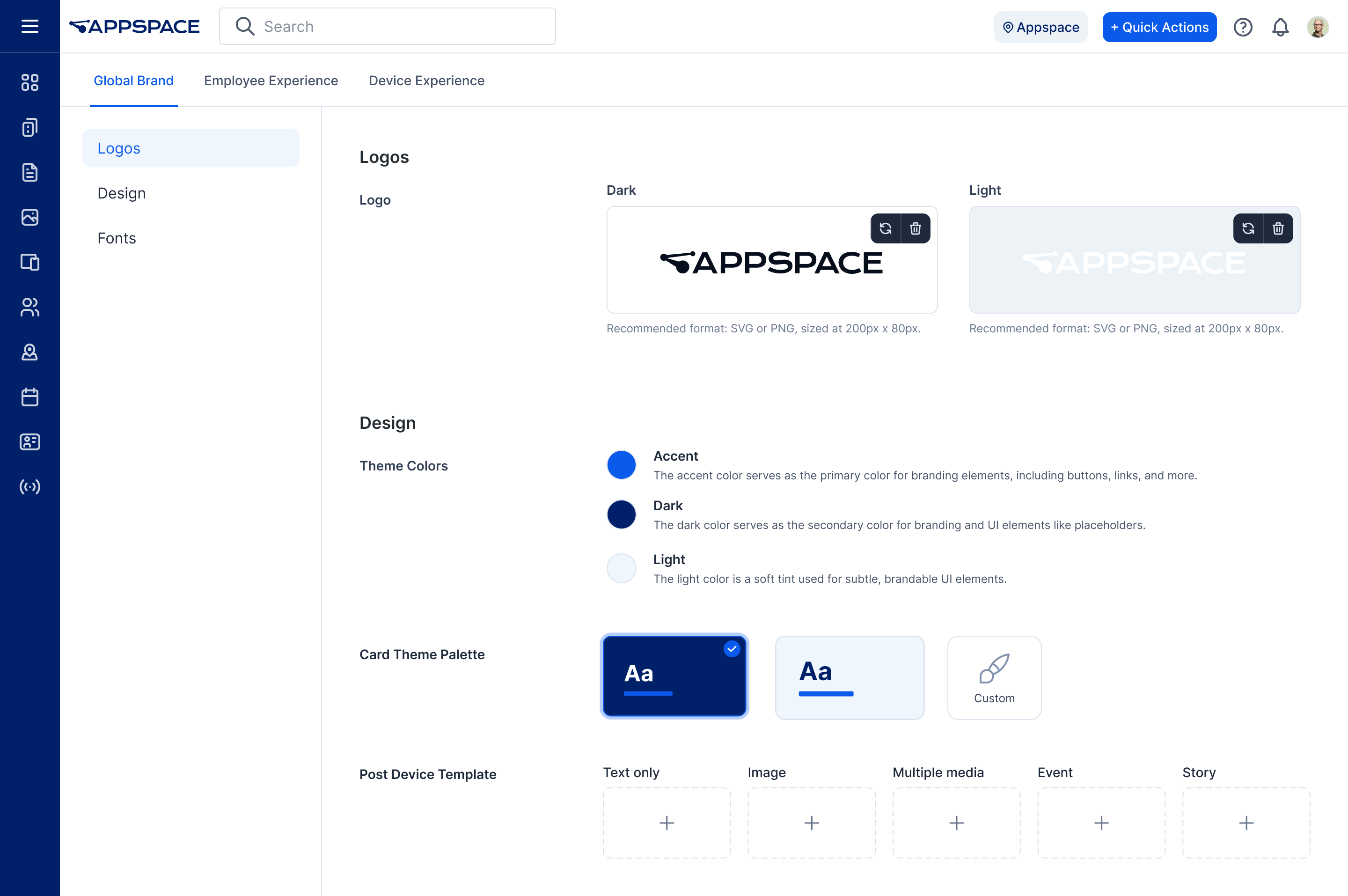Switch to the Employee Experience tab
Viewport: 1348px width, 896px height.
click(x=271, y=81)
